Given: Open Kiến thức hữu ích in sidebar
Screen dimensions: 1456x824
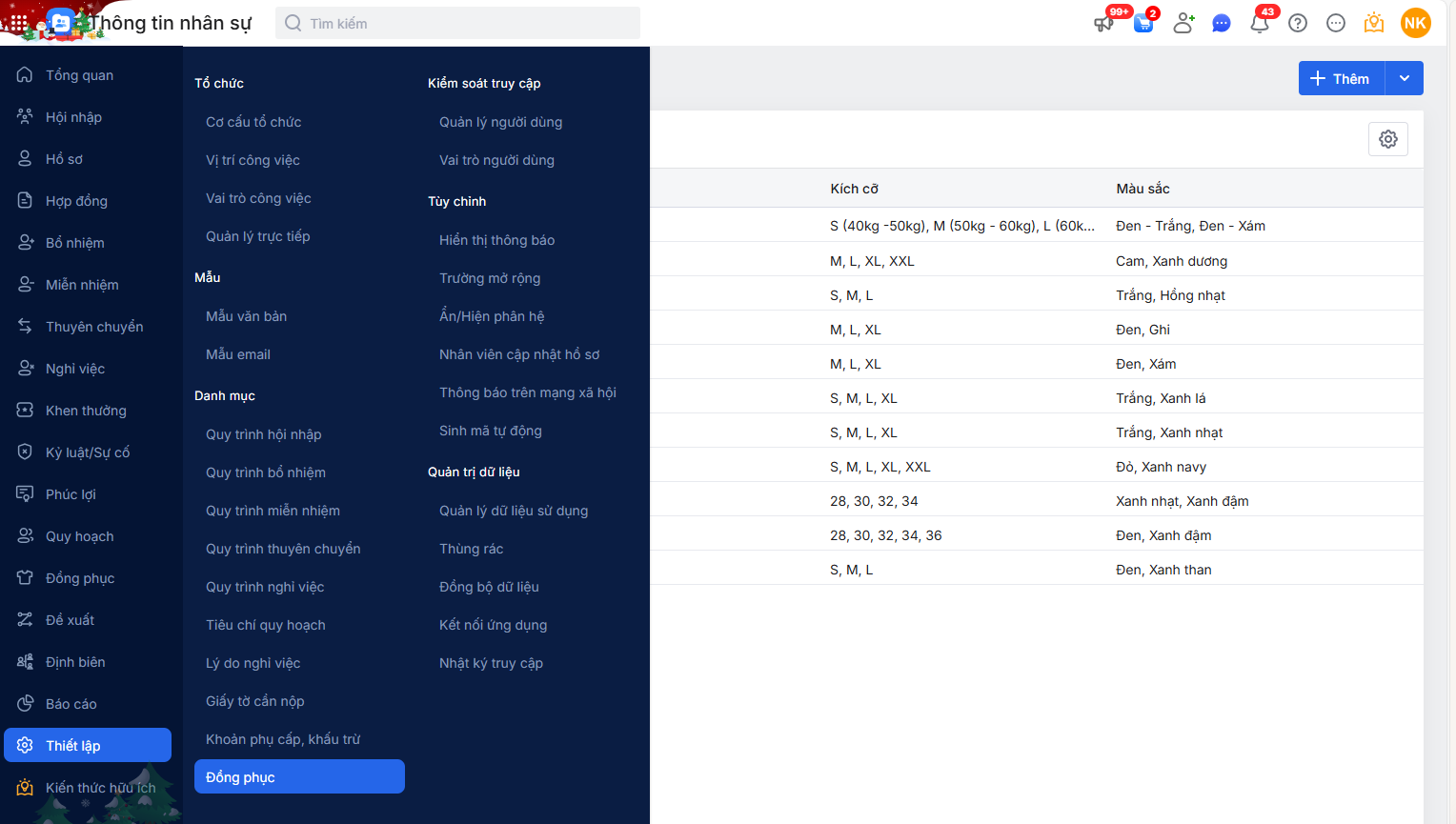Looking at the screenshot, I should pyautogui.click(x=88, y=787).
